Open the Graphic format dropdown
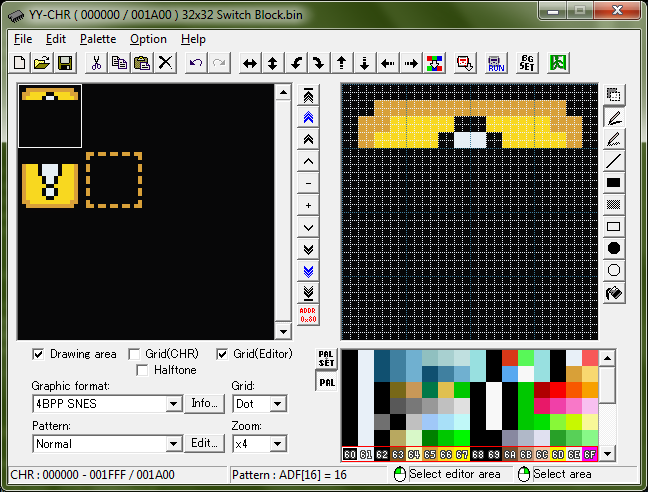 click(x=174, y=404)
